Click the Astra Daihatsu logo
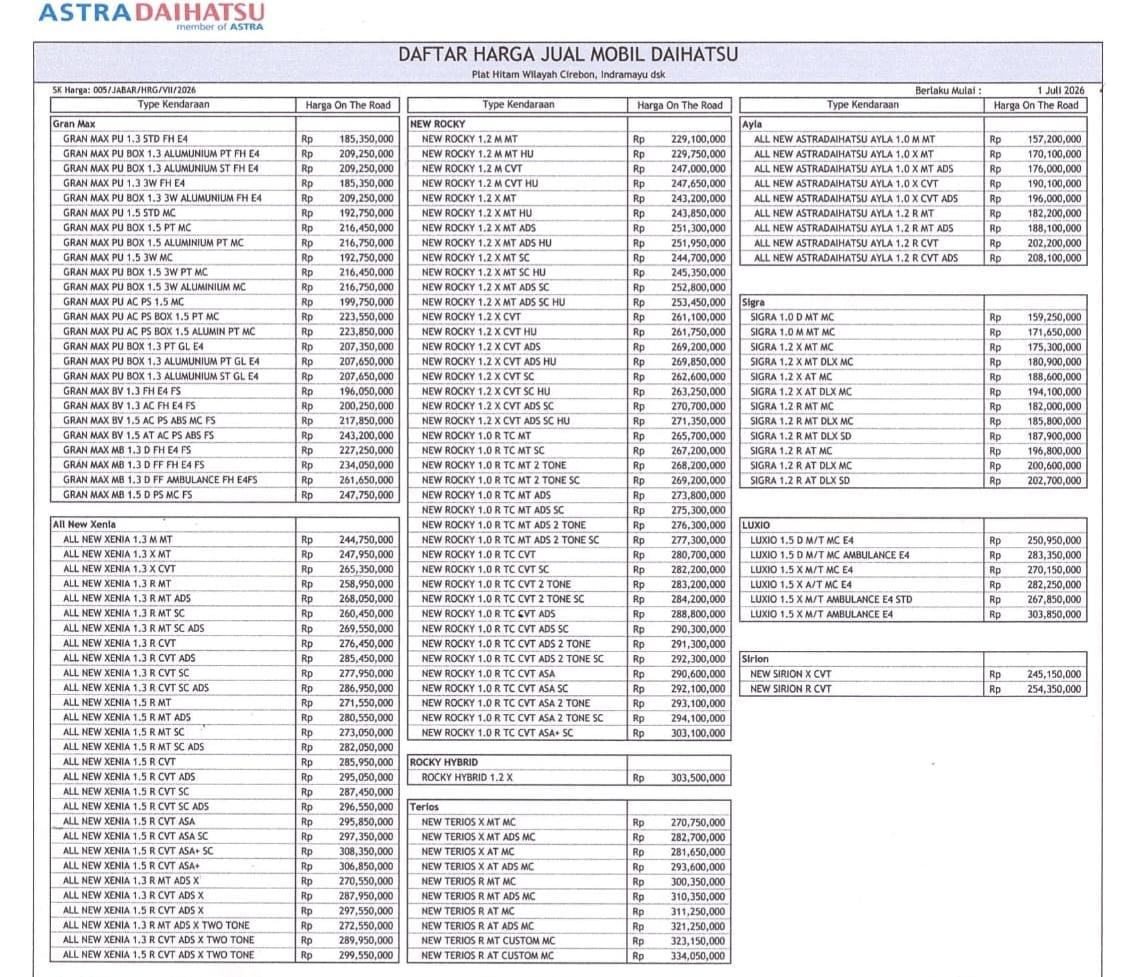The image size is (1140, 977). (x=150, y=15)
